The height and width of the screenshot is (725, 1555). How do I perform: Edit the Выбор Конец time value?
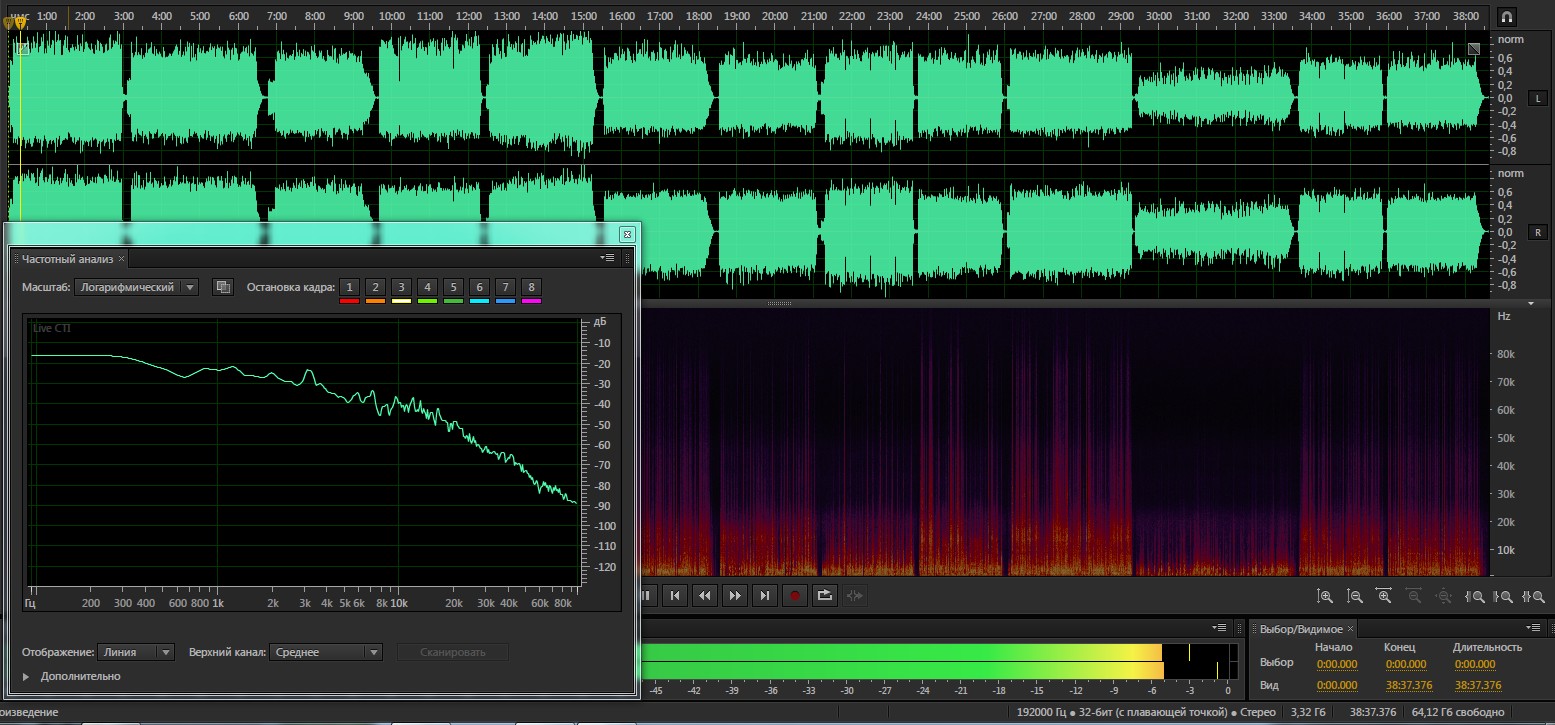(1405, 664)
